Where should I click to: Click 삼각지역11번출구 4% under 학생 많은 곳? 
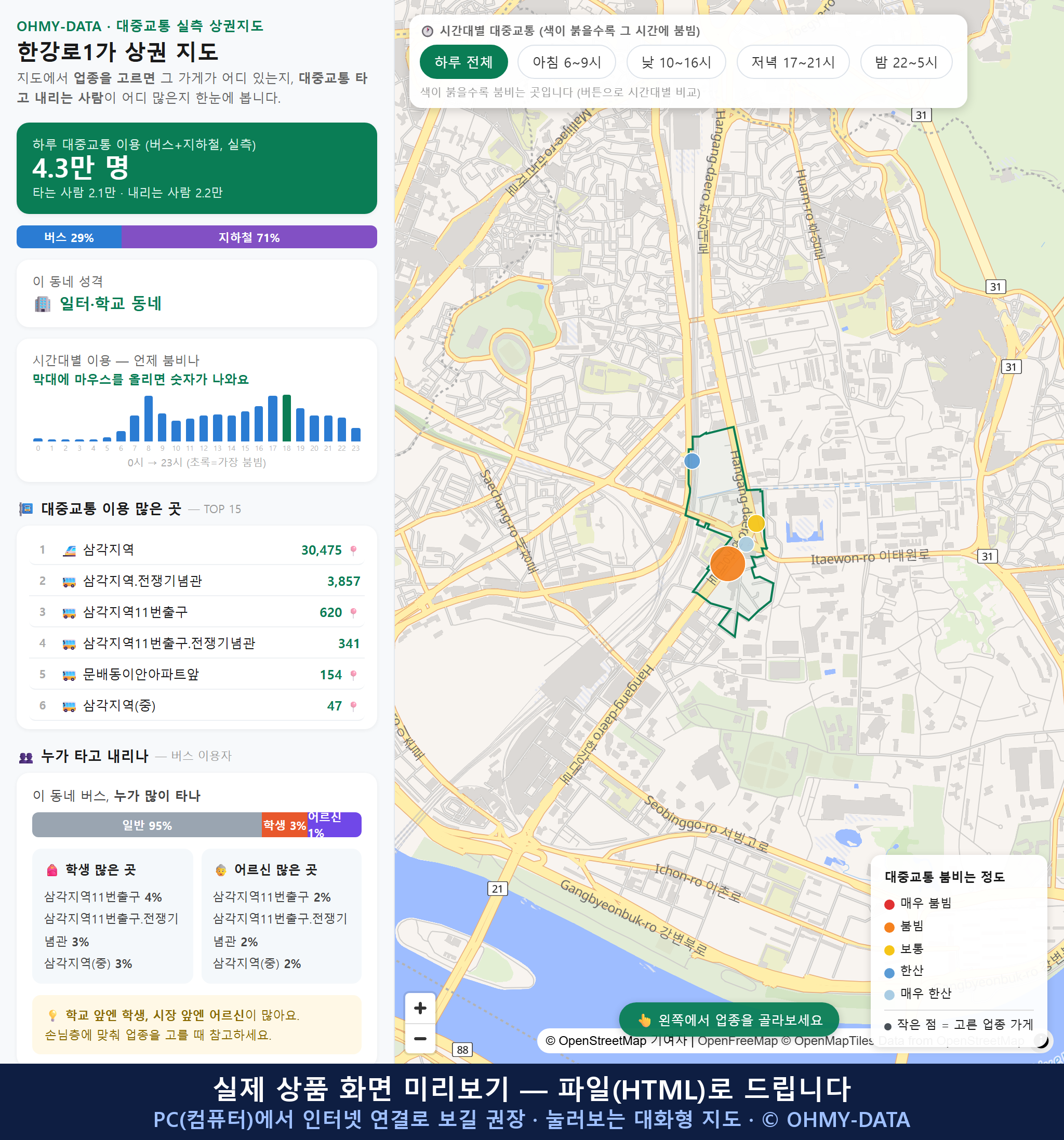click(x=103, y=897)
